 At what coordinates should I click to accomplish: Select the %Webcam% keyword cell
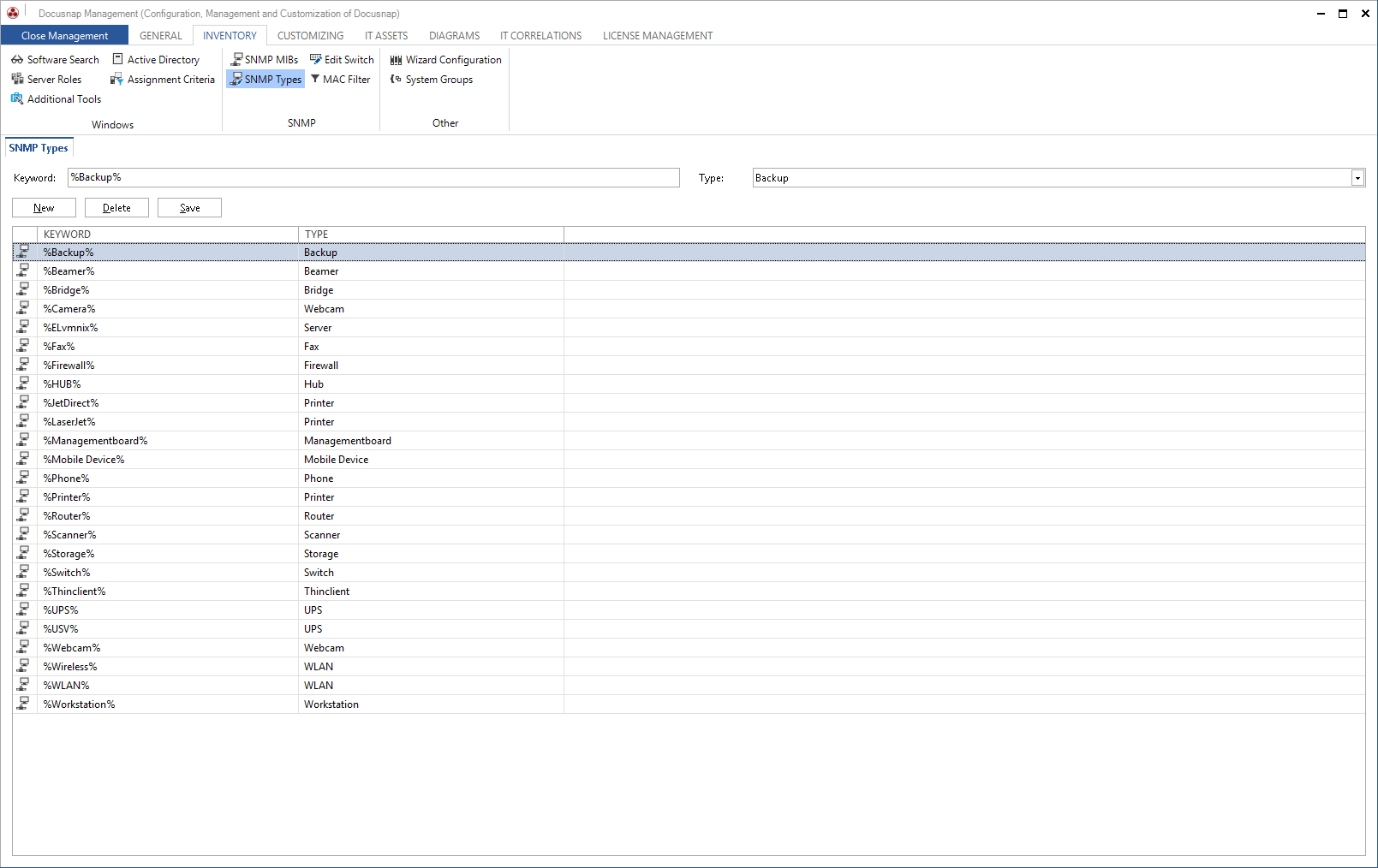tap(168, 647)
